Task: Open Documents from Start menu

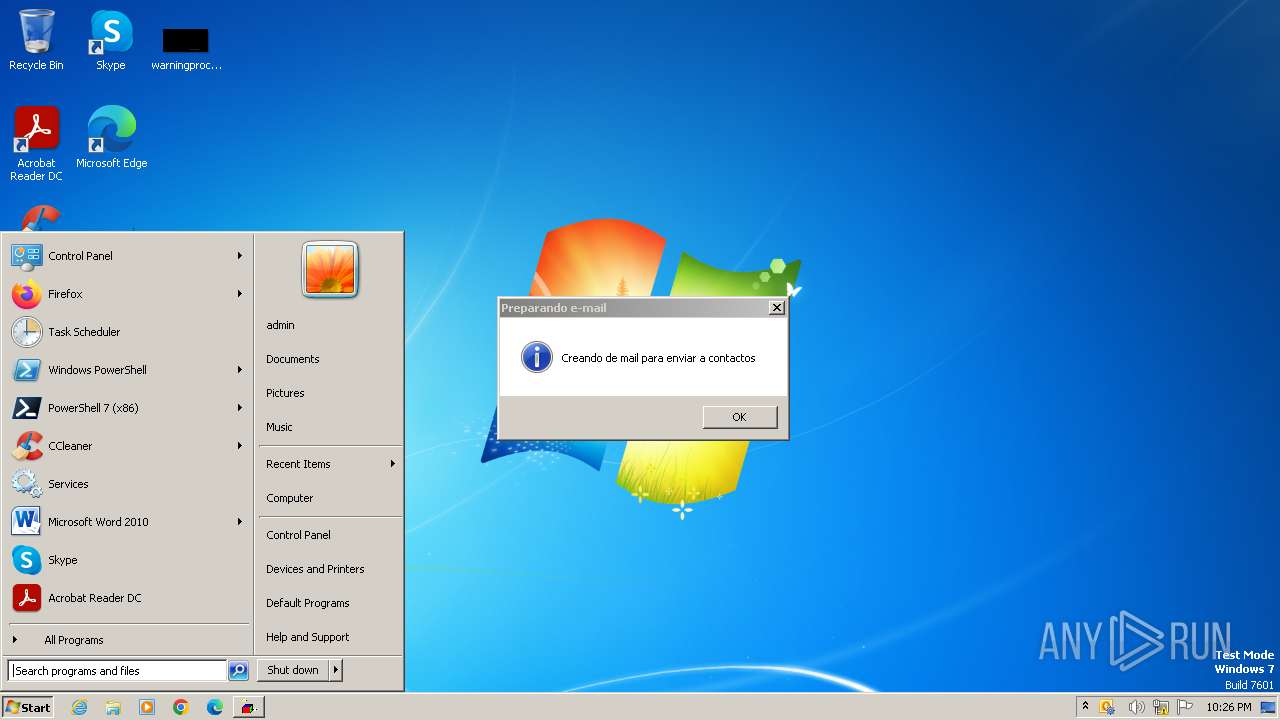Action: [293, 359]
